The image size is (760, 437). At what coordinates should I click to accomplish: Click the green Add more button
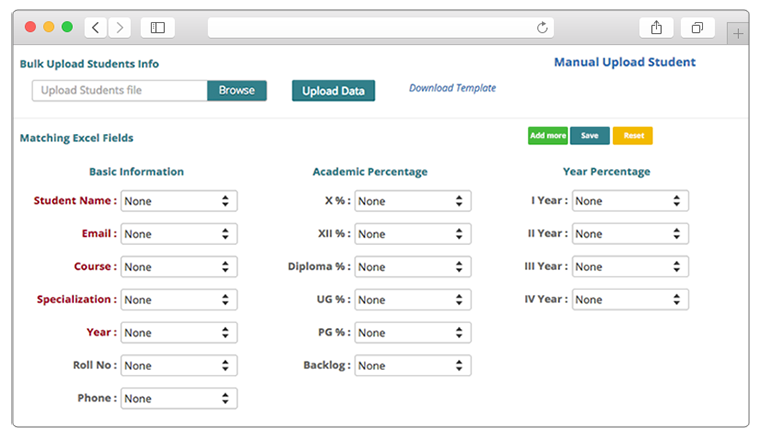(x=548, y=136)
